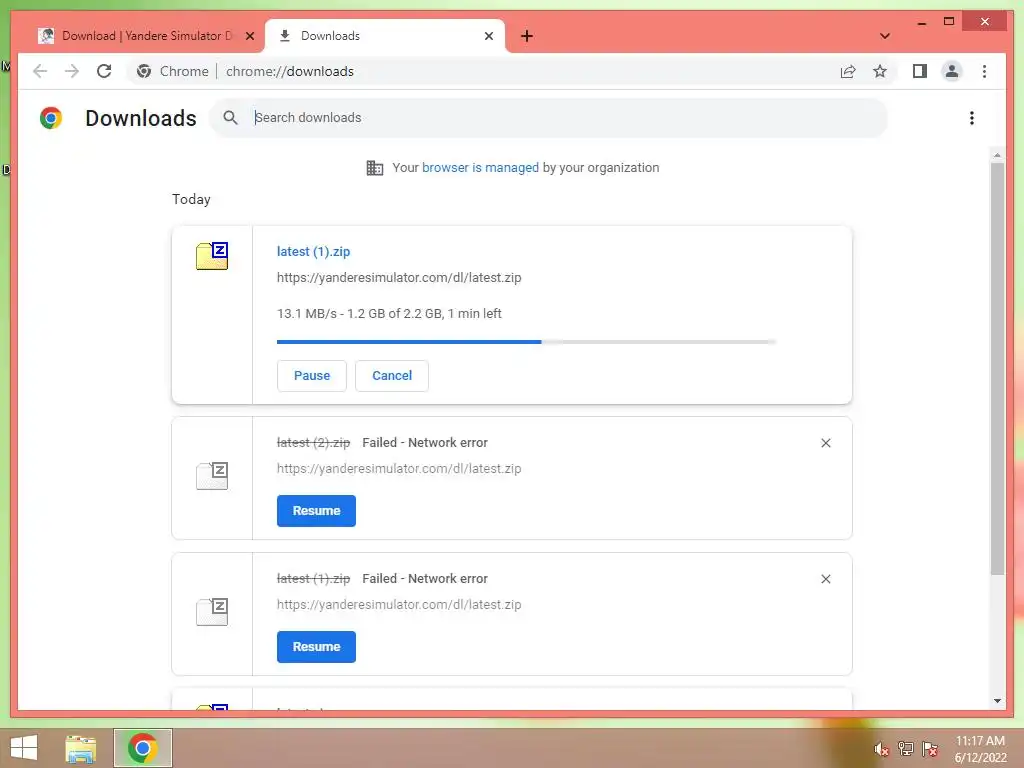Open the Downloads page more actions menu
This screenshot has width=1024, height=768.
[x=972, y=118]
